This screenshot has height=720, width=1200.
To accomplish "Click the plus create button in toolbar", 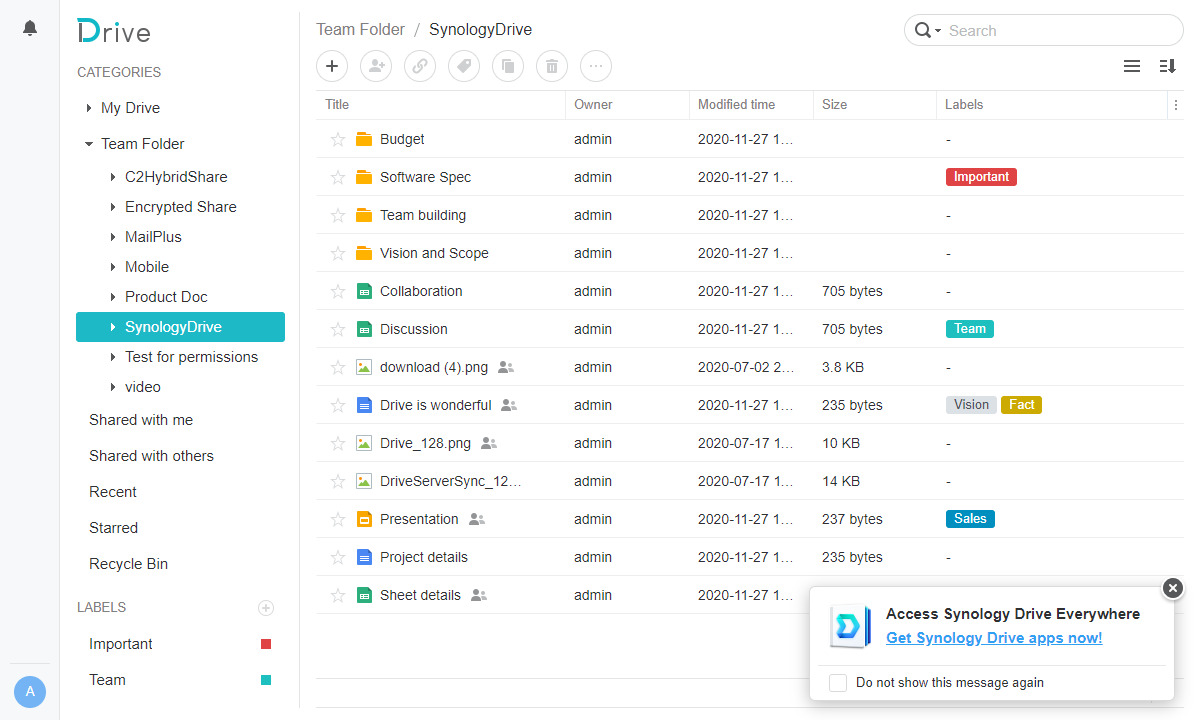I will 332,66.
